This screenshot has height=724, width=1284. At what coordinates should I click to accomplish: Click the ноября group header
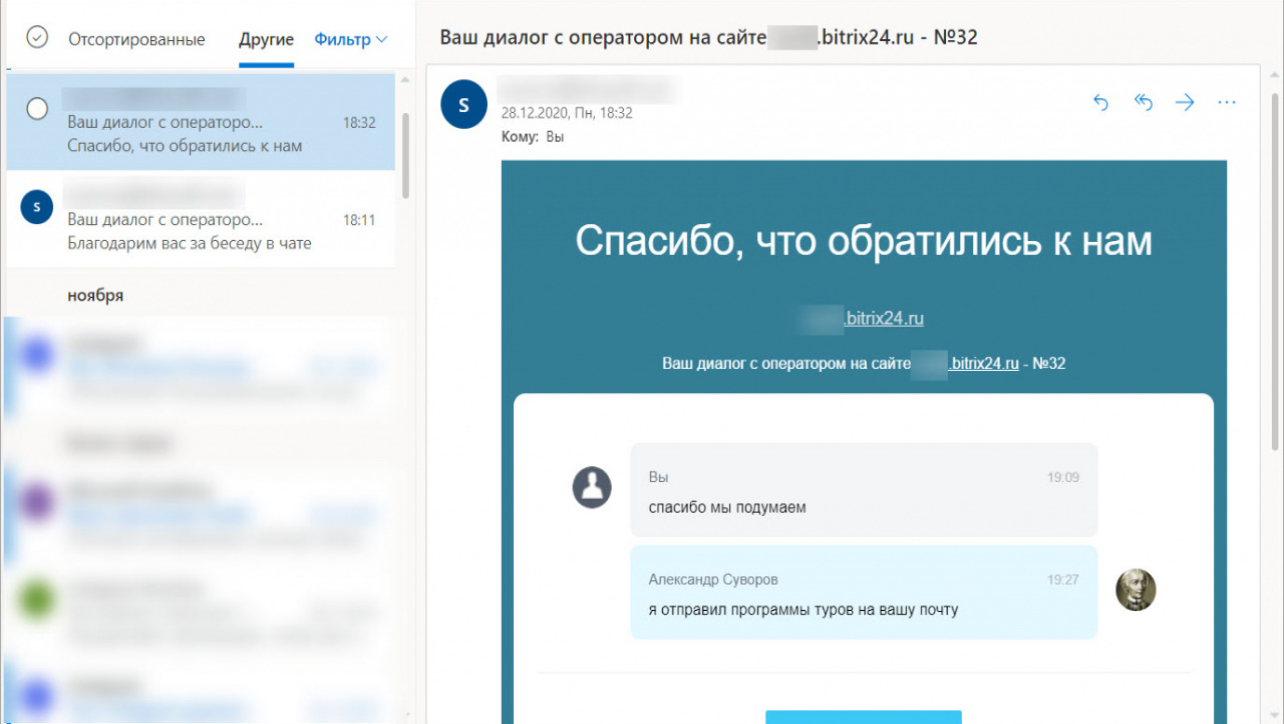pos(96,296)
